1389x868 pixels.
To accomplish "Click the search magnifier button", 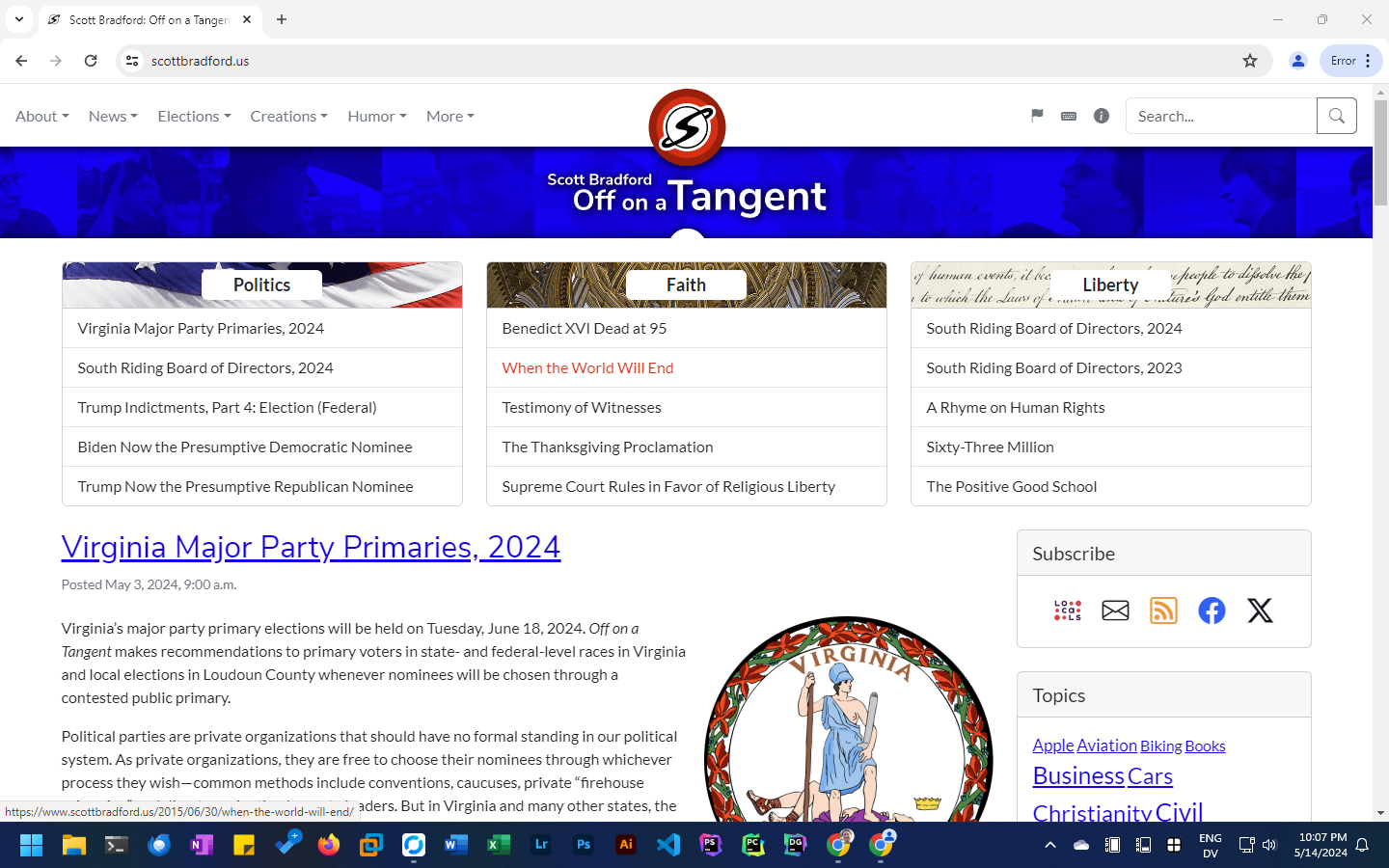I will click(1336, 116).
